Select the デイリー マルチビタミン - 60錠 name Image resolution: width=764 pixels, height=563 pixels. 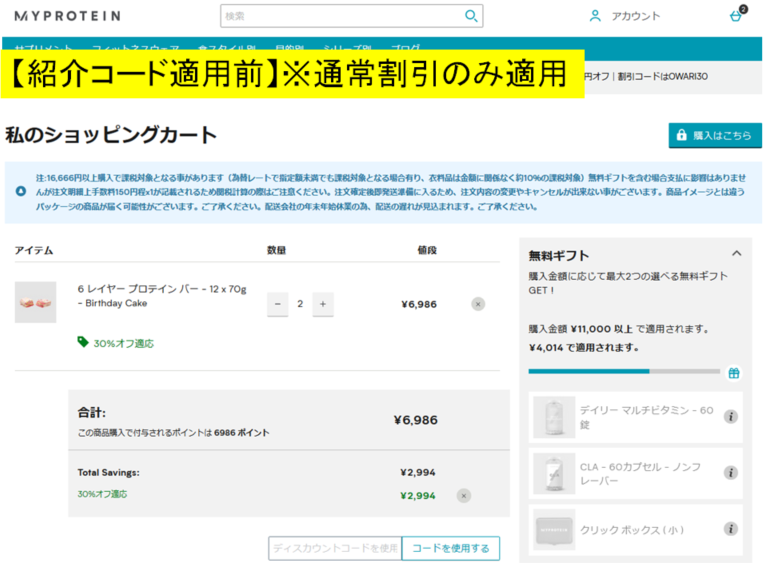647,417
